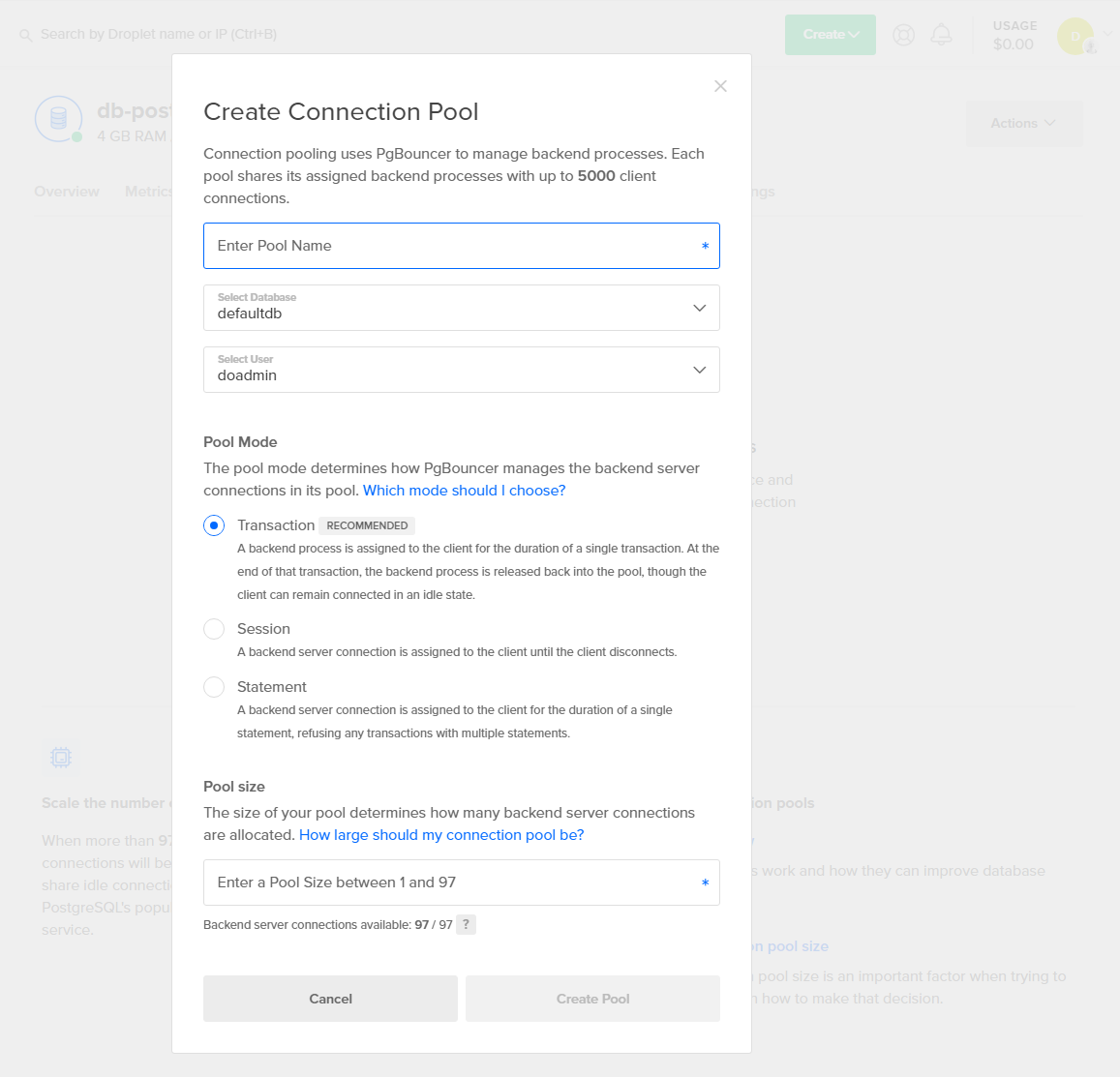Switch to the Overview tab

(x=67, y=192)
